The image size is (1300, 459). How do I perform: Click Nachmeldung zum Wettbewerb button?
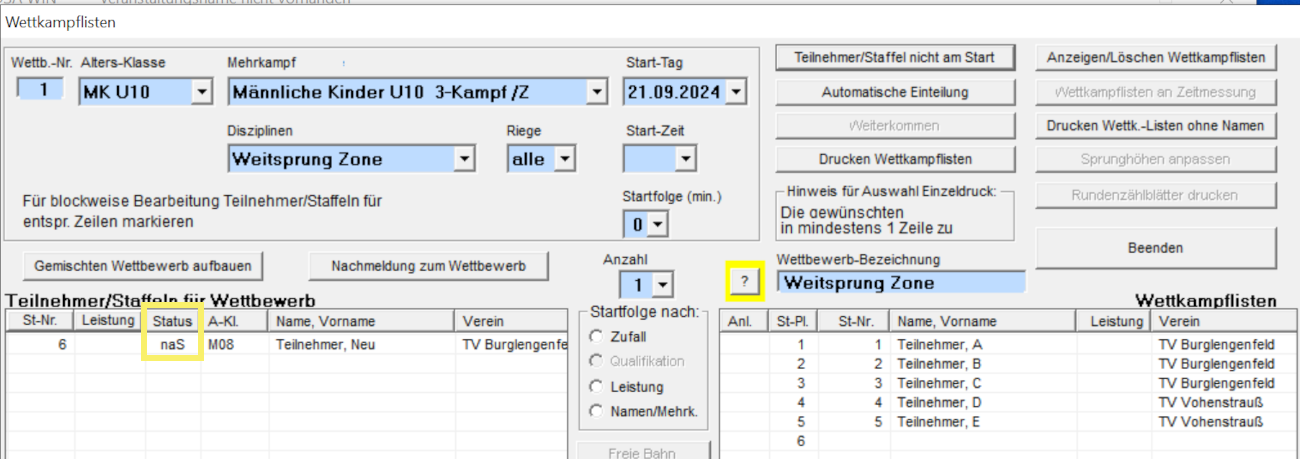coord(429,266)
